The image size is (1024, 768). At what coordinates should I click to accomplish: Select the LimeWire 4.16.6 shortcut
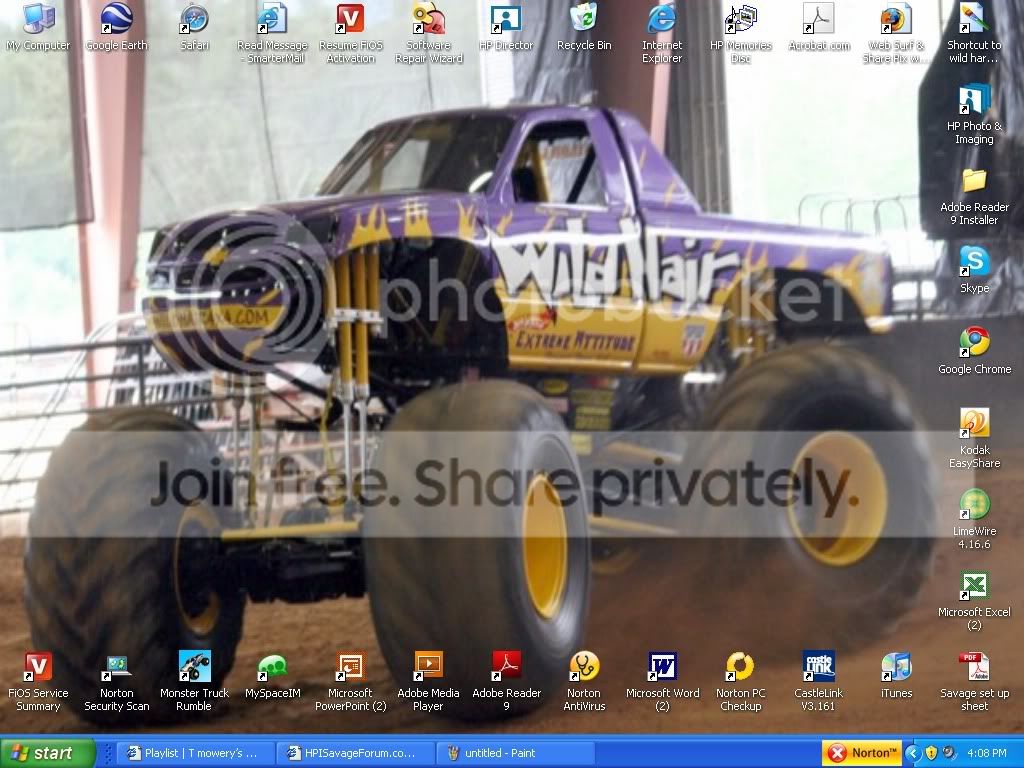pos(974,520)
